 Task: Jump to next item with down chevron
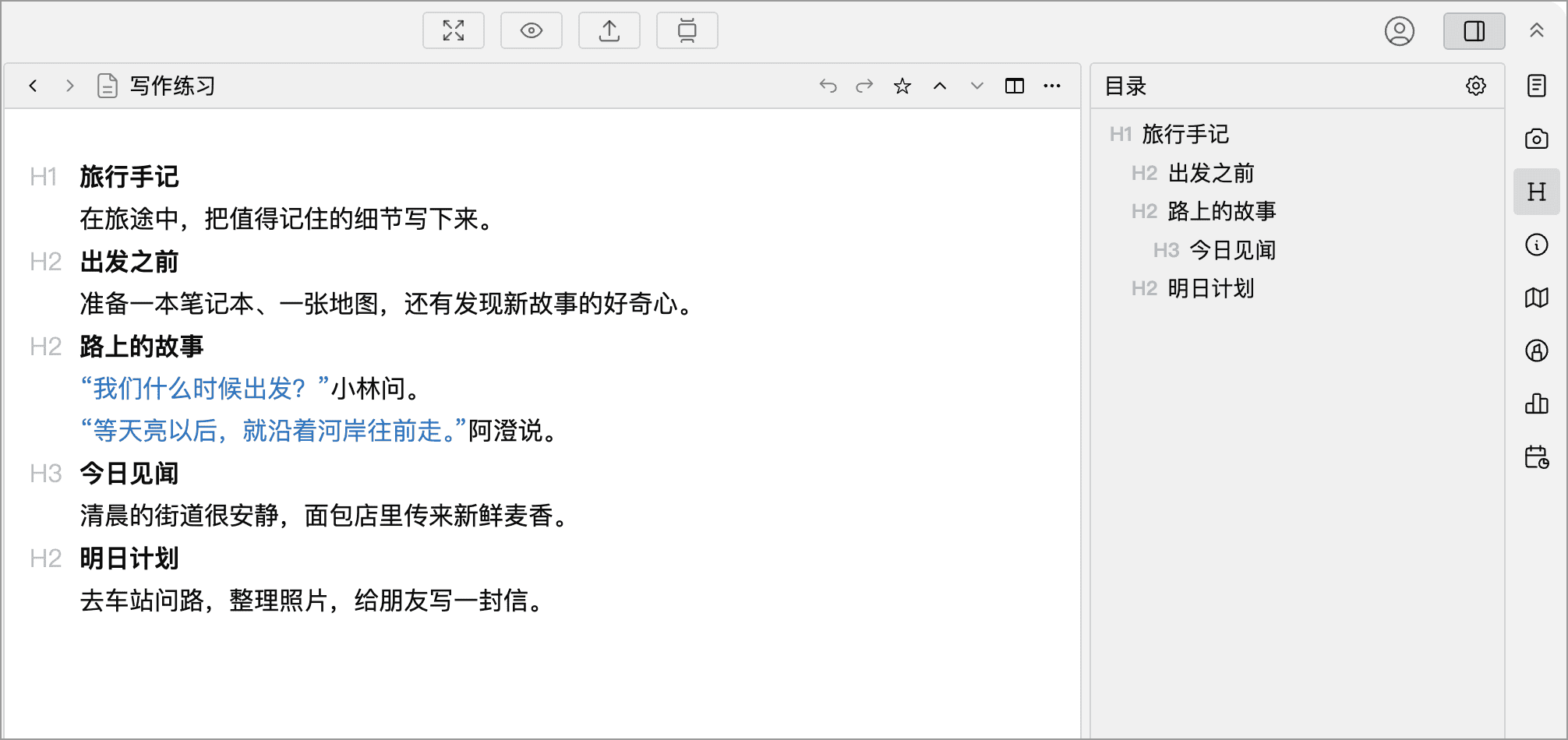point(977,86)
